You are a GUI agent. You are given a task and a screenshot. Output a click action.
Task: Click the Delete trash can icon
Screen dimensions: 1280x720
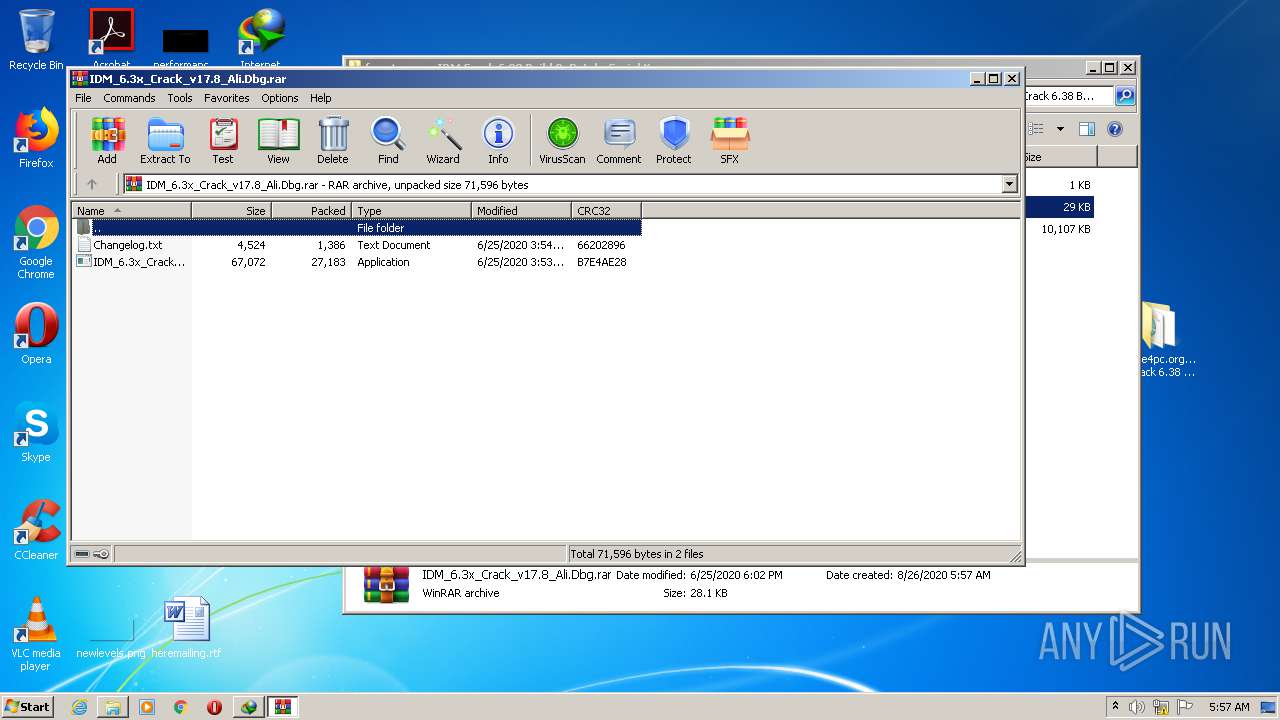pyautogui.click(x=333, y=140)
